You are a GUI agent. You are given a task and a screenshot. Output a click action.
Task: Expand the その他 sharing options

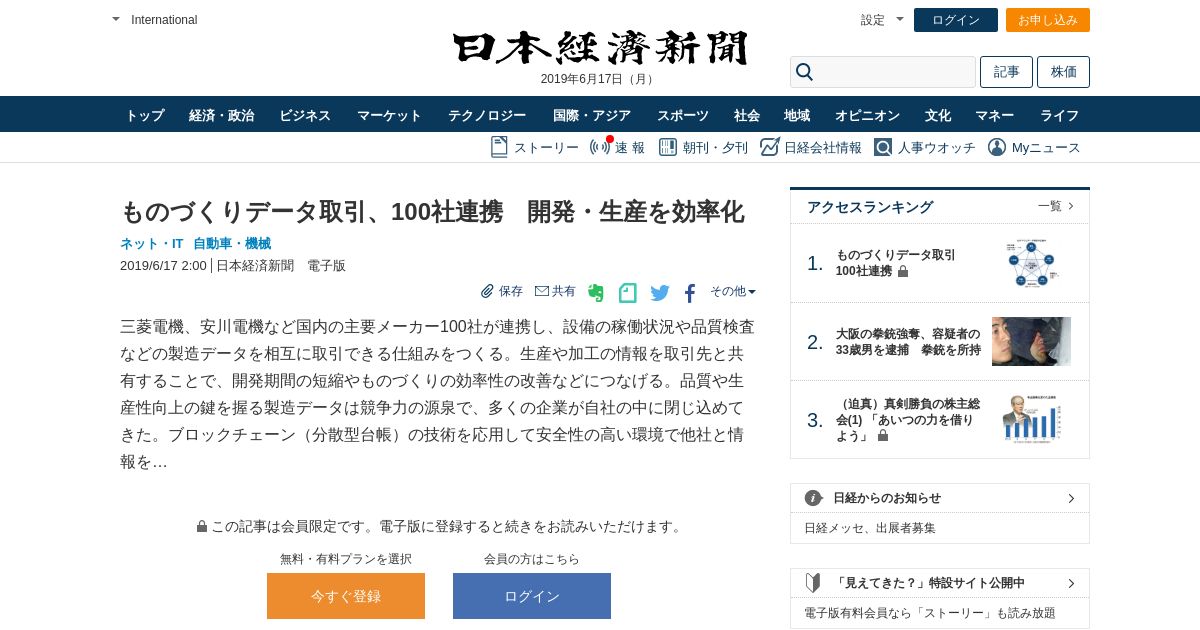(733, 291)
